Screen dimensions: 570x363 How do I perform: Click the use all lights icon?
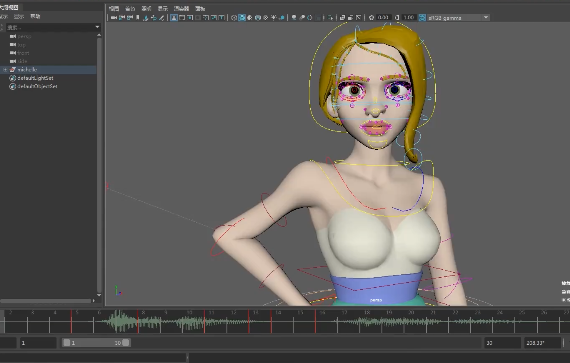pyautogui.click(x=273, y=17)
